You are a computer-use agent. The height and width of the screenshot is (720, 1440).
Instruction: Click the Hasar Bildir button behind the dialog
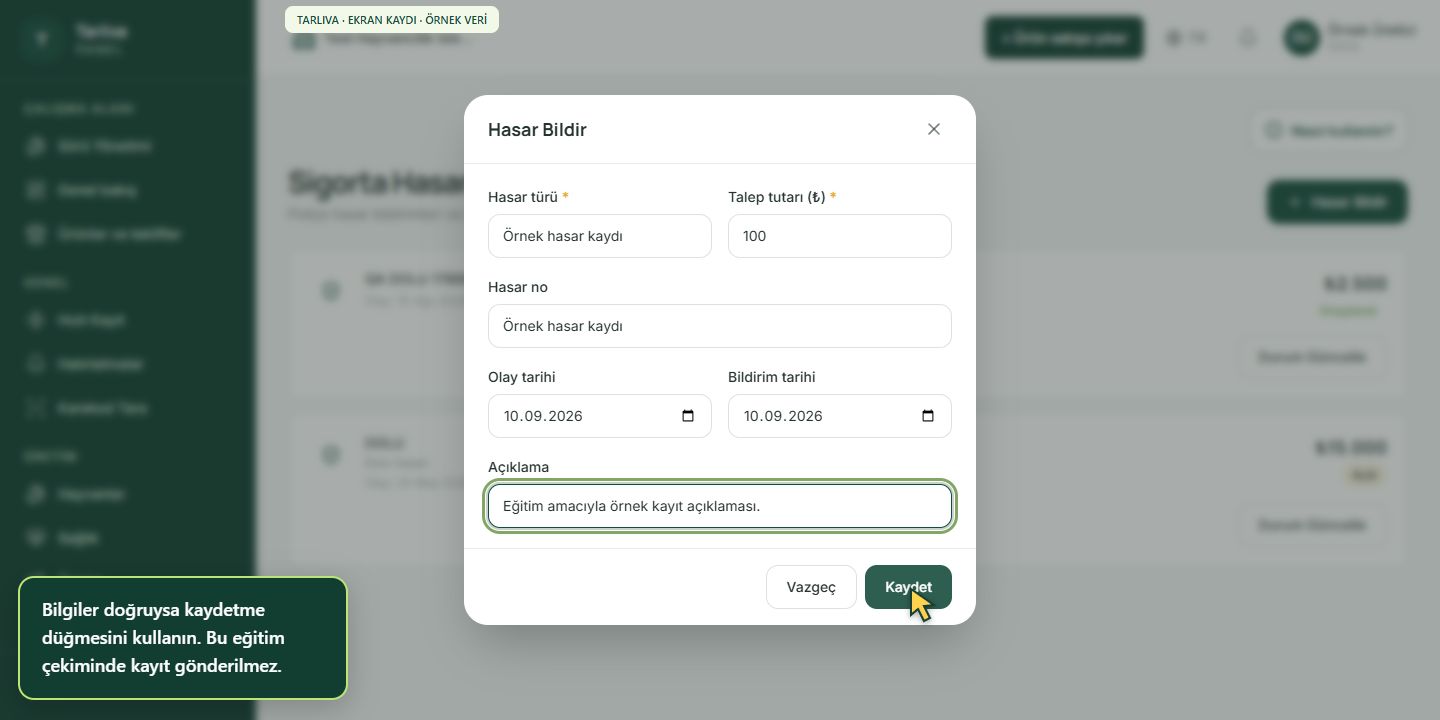pyautogui.click(x=1337, y=202)
